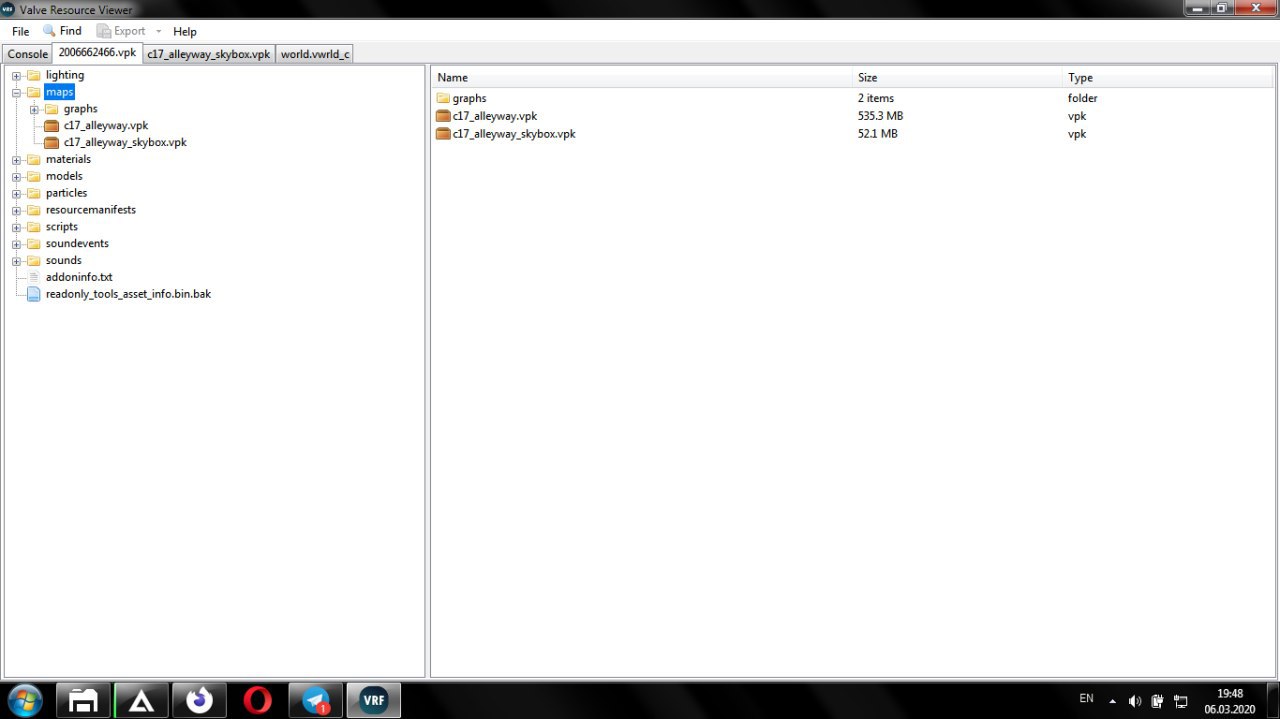Expand the soundevents folder node

pos(17,244)
